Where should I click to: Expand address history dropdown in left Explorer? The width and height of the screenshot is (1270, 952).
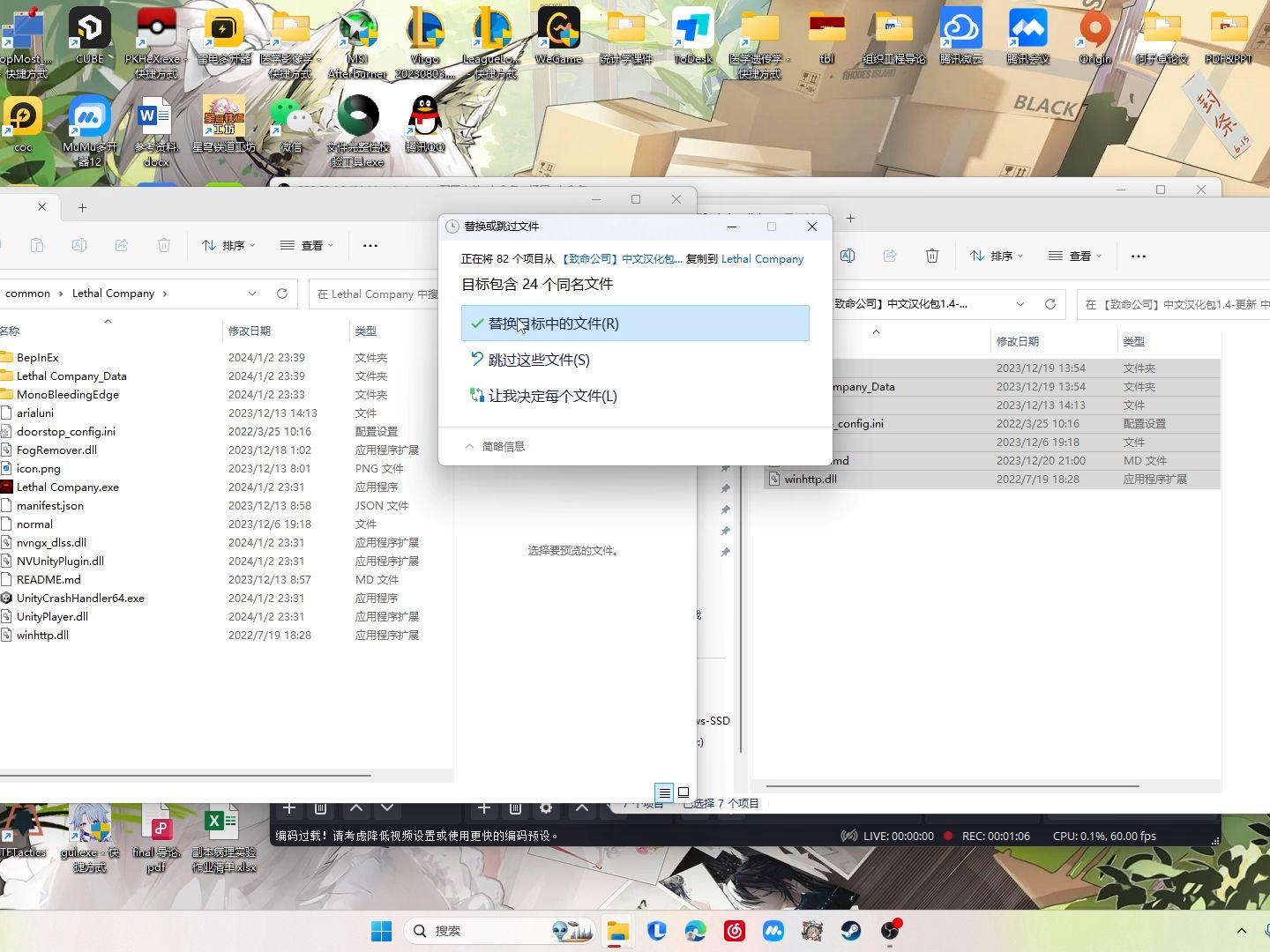(252, 294)
